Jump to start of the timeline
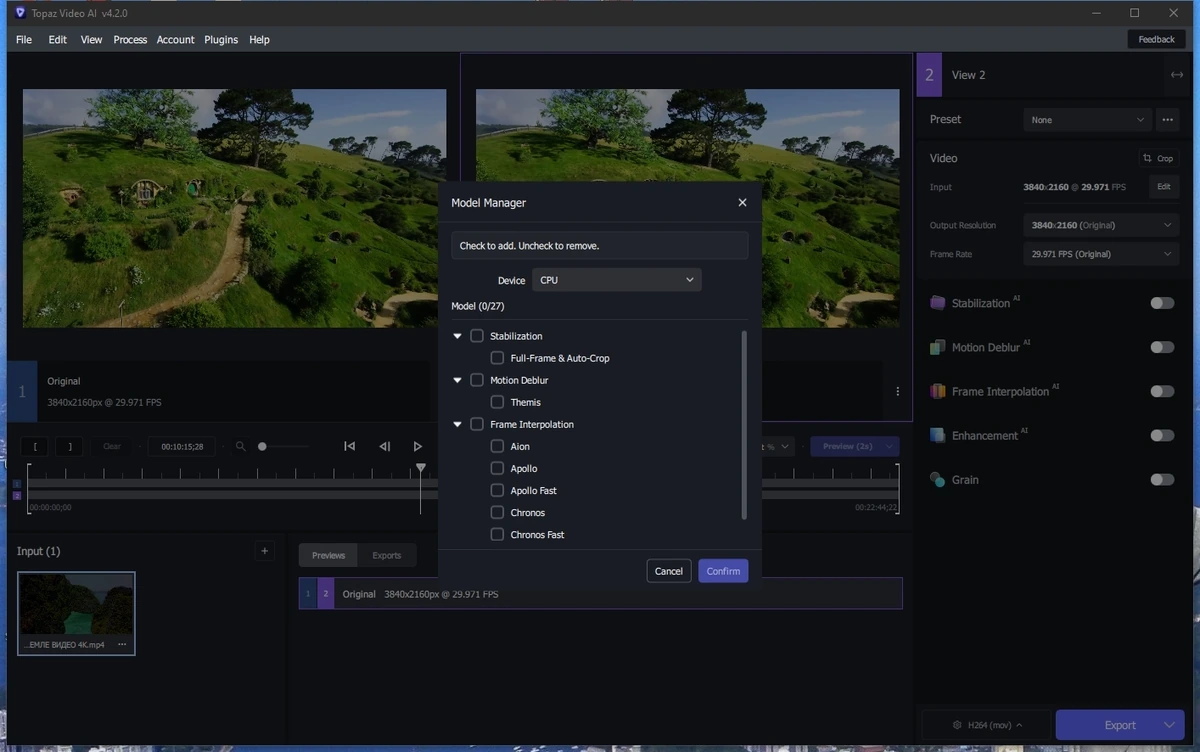Image resolution: width=1200 pixels, height=752 pixels. (x=349, y=446)
